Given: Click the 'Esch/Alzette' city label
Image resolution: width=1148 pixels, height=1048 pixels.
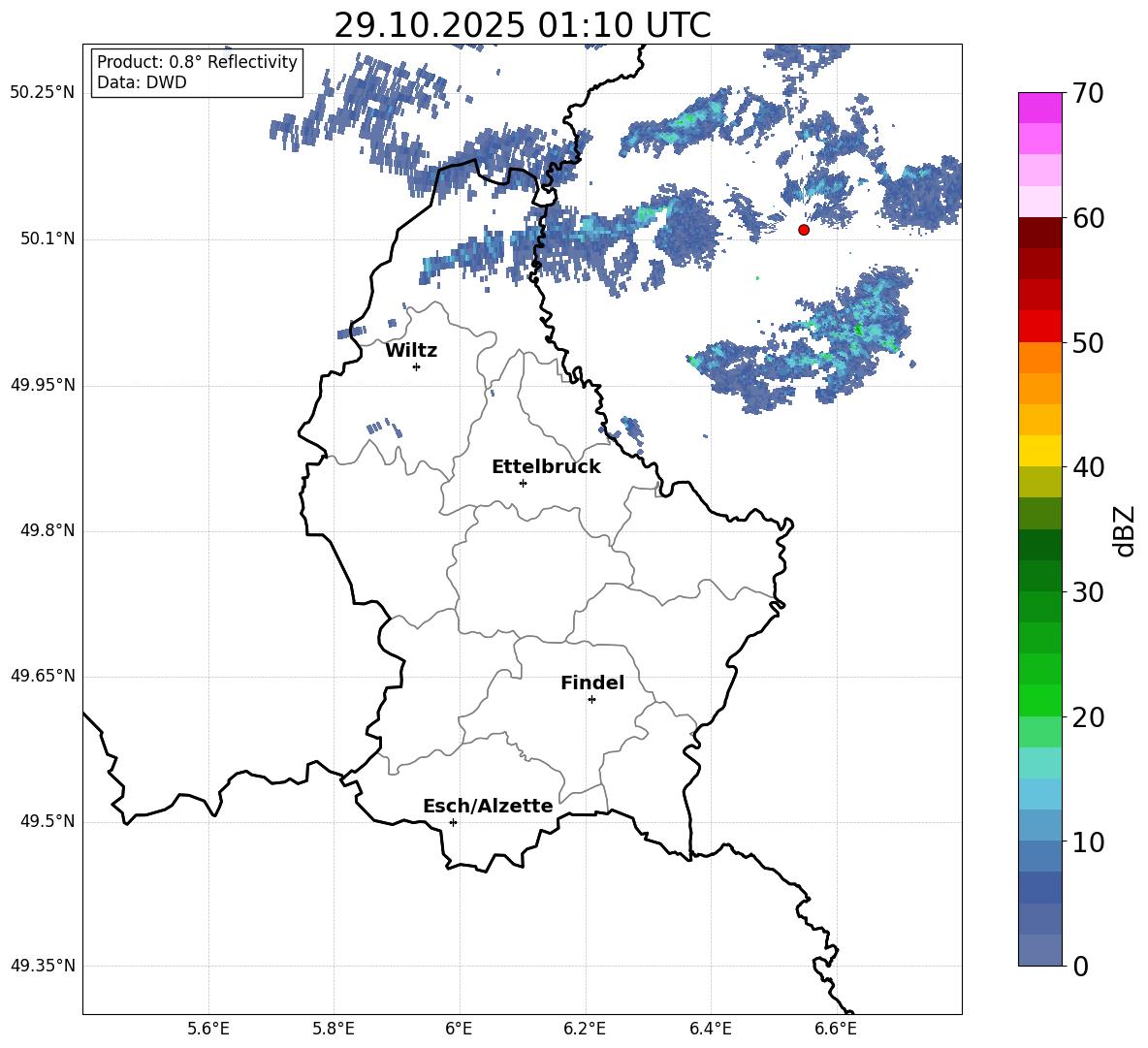Looking at the screenshot, I should [488, 807].
